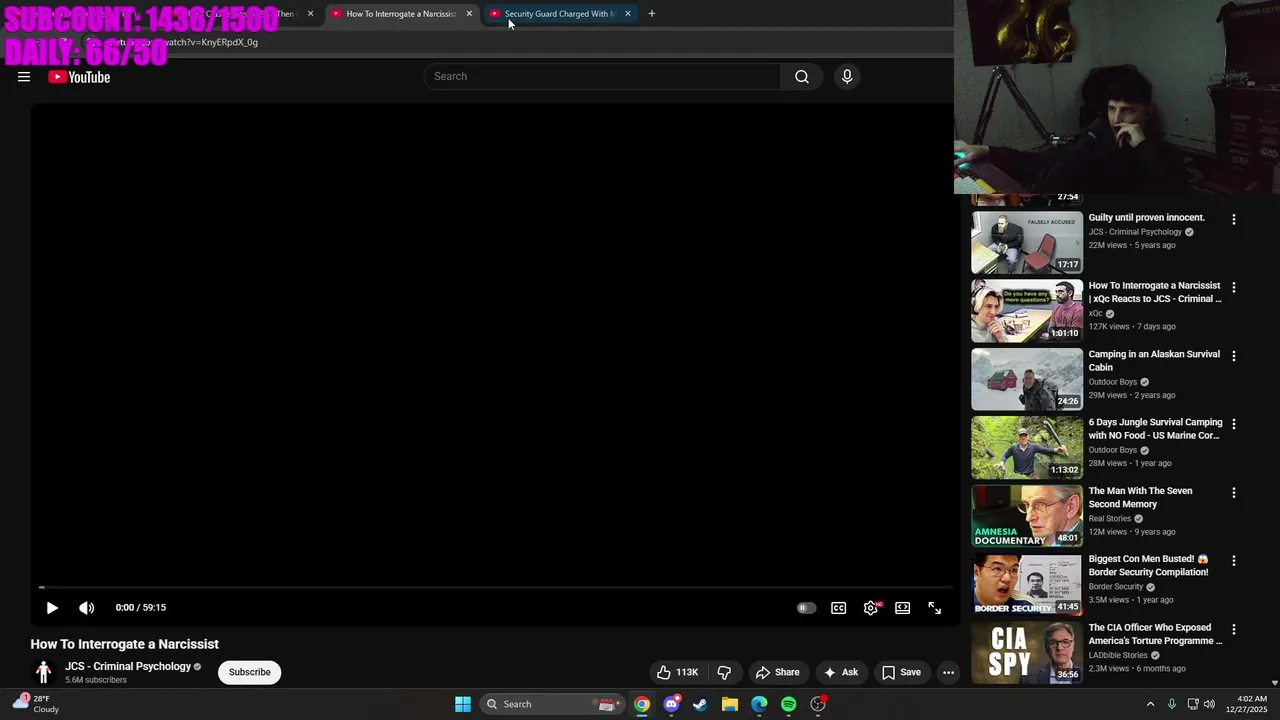Open Border Security channel link

[1116, 587]
